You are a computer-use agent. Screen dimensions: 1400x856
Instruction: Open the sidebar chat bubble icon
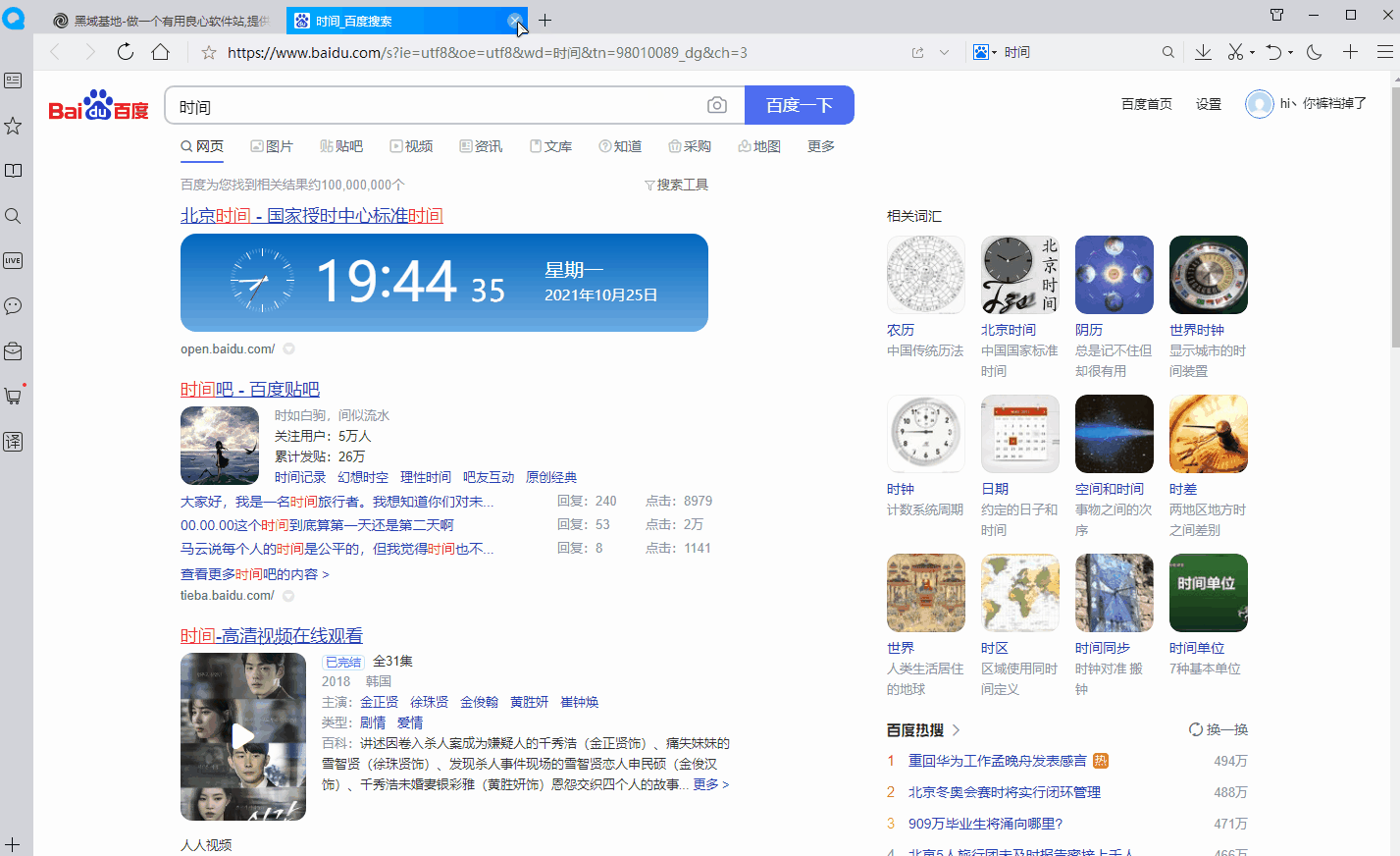13,306
